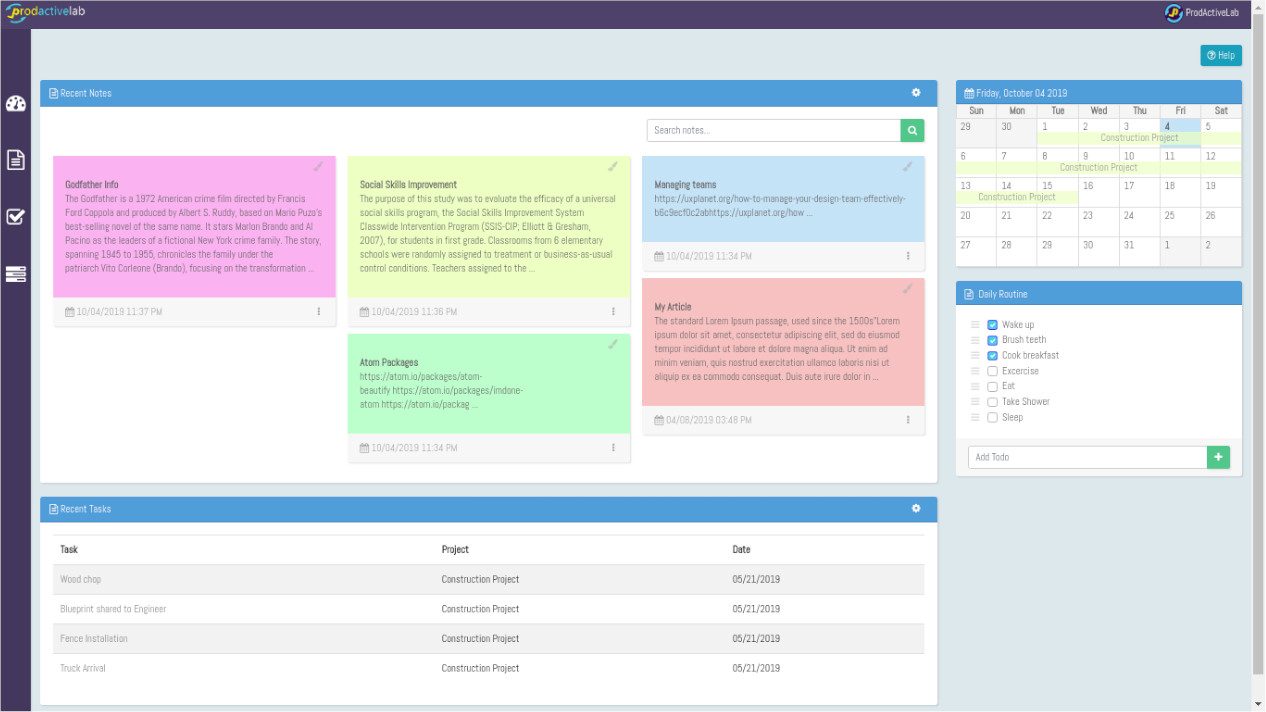Click the Help button

pos(1221,55)
